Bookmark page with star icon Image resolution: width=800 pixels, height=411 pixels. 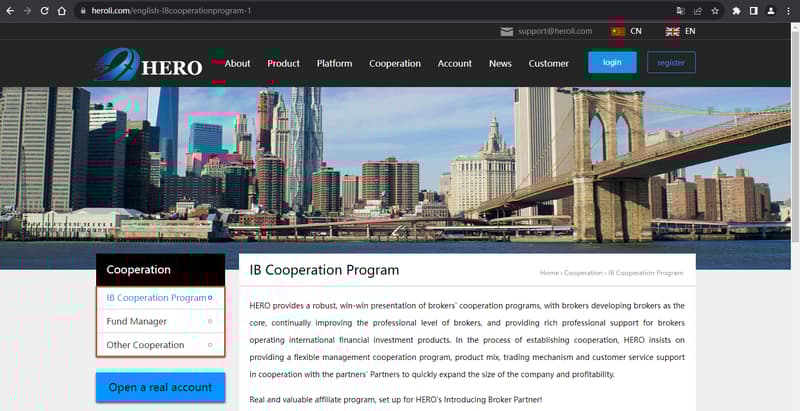(x=715, y=11)
